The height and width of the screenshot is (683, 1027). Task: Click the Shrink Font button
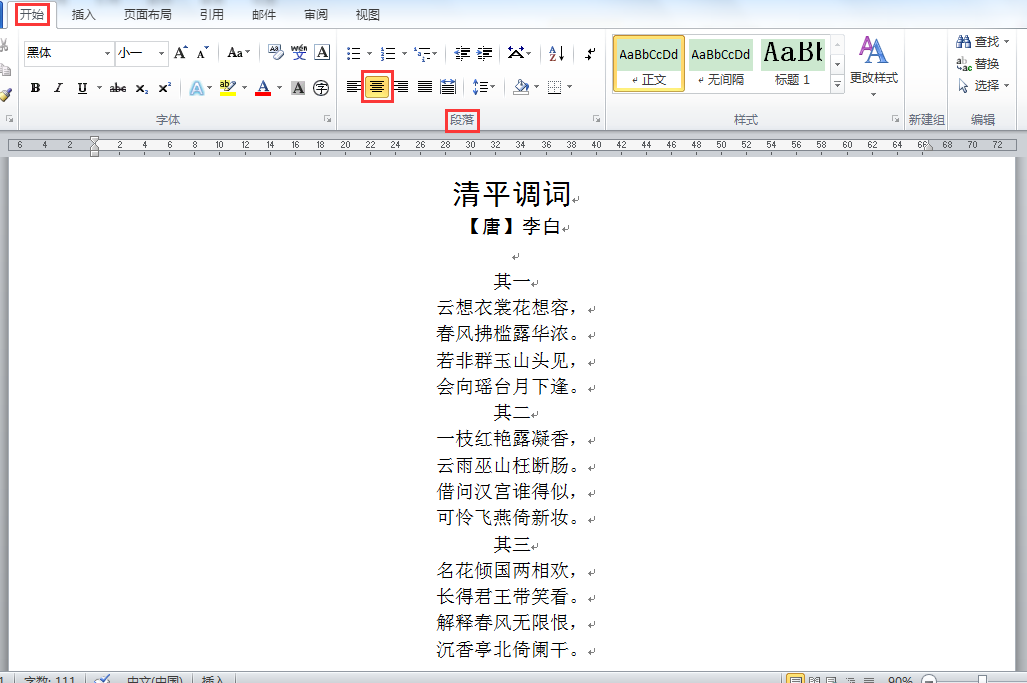[203, 52]
